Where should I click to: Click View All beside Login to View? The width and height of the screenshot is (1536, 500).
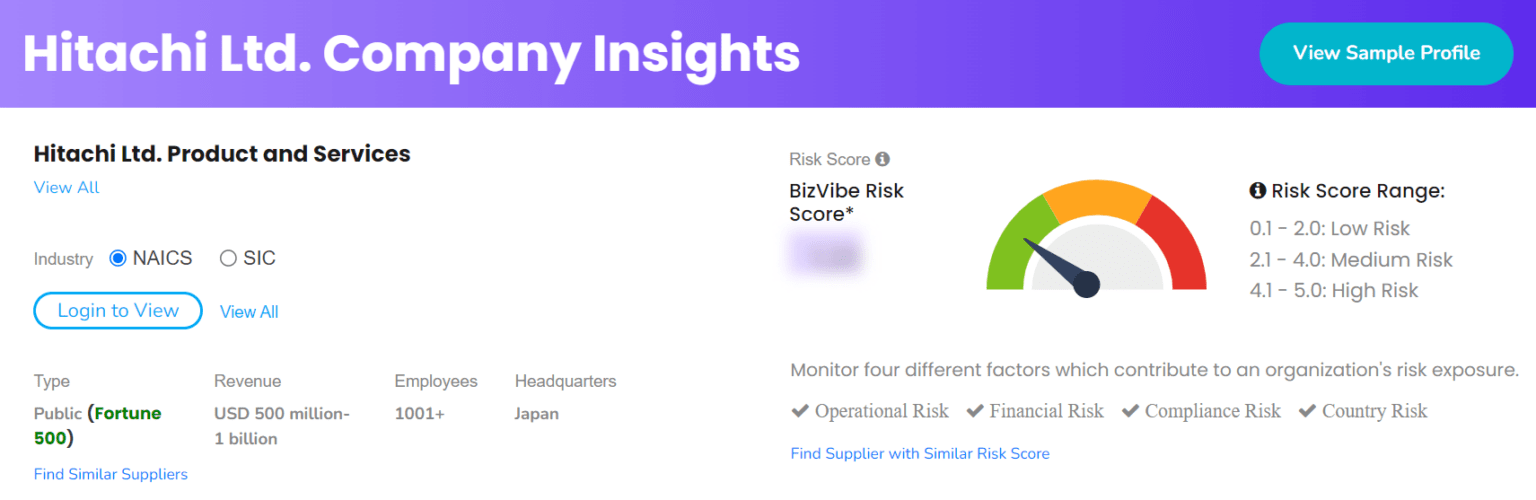click(249, 312)
